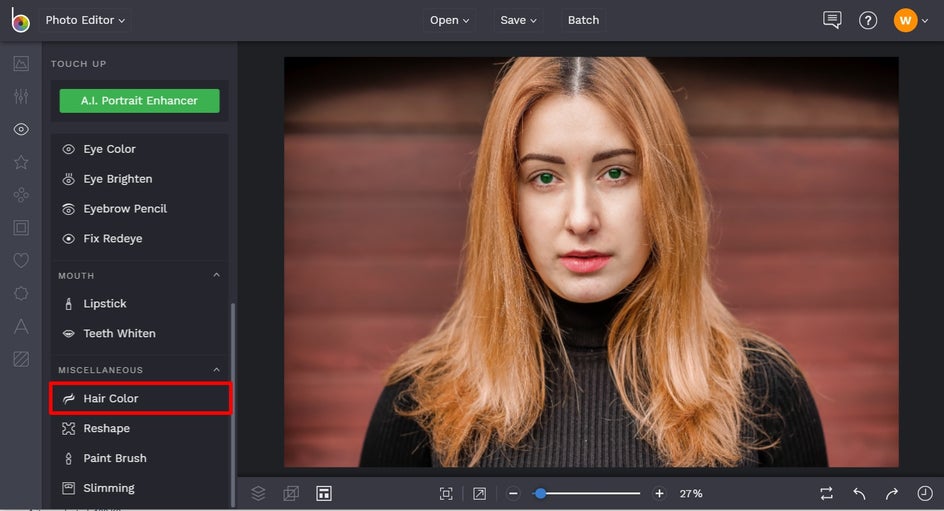Click the zoom slider handle
This screenshot has width=944, height=511.
[540, 493]
